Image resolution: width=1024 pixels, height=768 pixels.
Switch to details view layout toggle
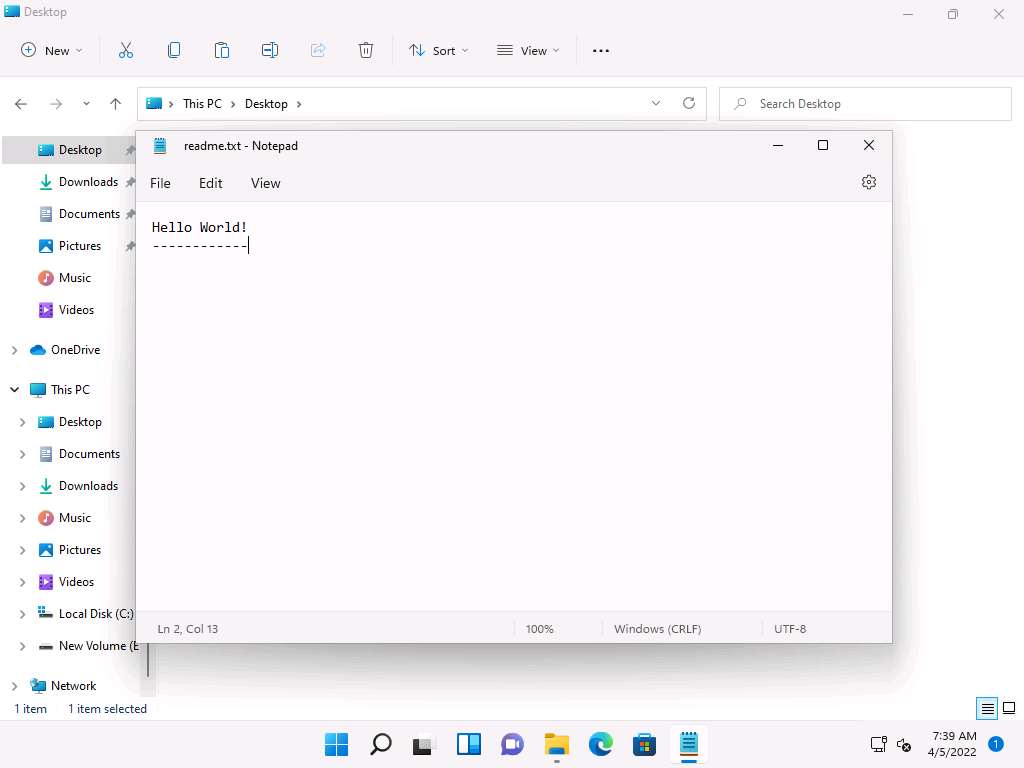point(987,709)
